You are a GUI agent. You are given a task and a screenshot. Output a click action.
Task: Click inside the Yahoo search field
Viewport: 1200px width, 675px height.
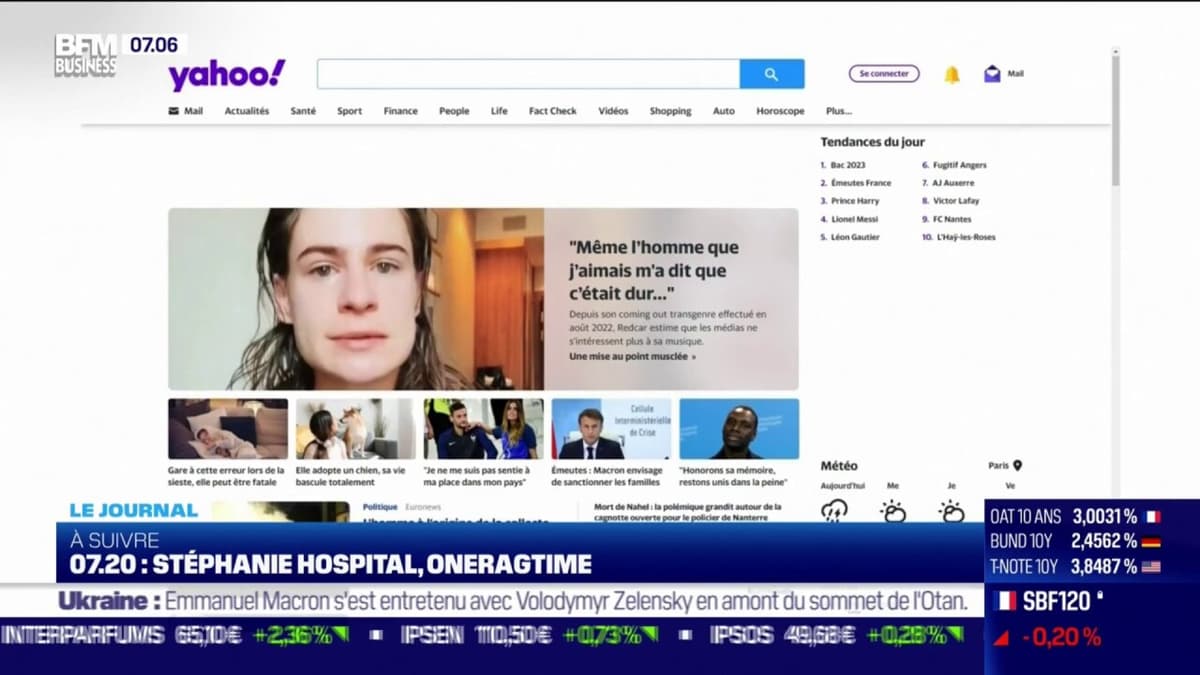coord(528,74)
